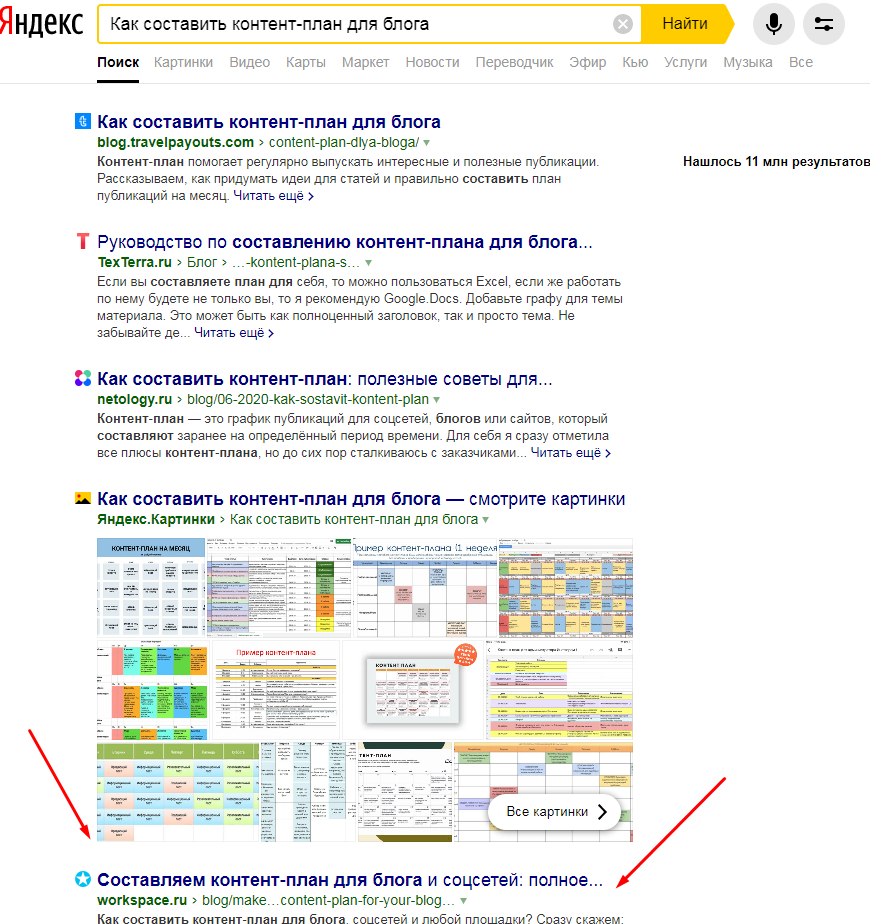The height and width of the screenshot is (924, 870).
Task: Open the travelpayouts result favicon
Action: pyautogui.click(x=83, y=121)
